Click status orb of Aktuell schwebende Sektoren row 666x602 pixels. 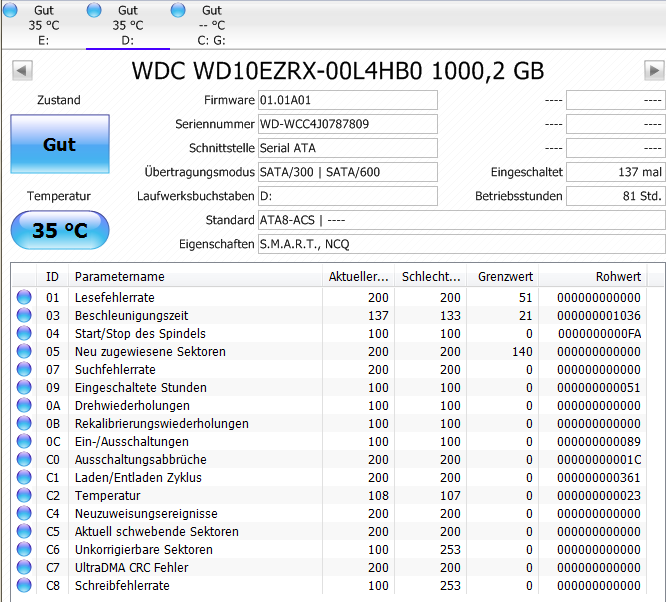click(24, 531)
